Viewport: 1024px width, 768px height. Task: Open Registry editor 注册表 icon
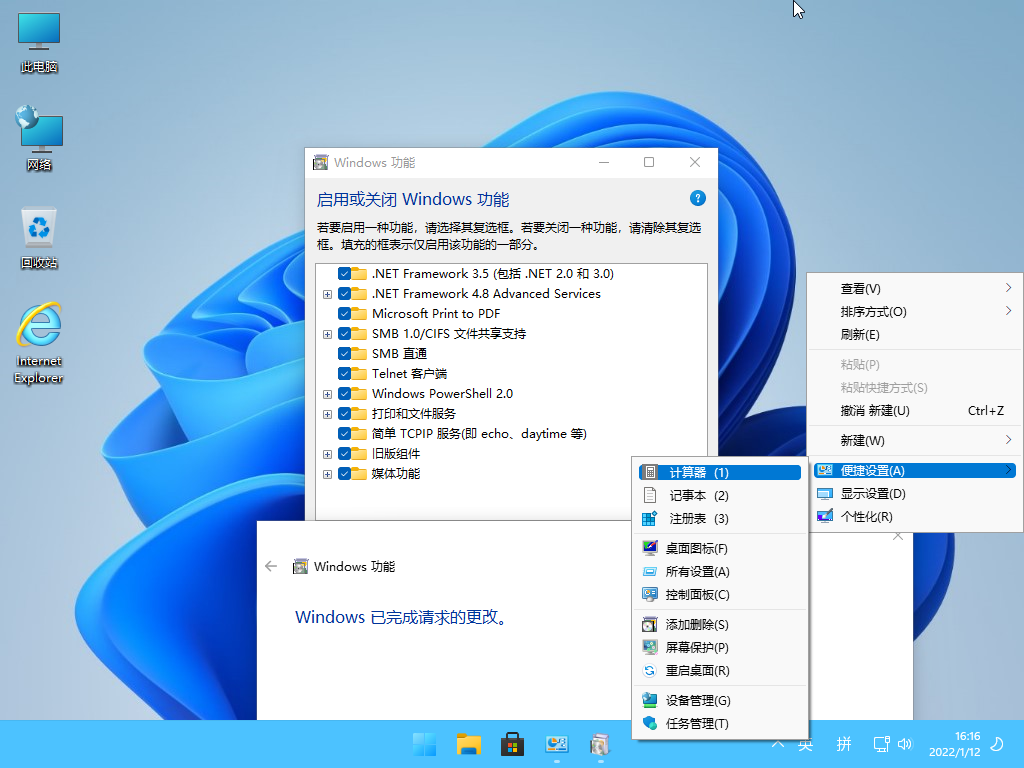coord(650,519)
